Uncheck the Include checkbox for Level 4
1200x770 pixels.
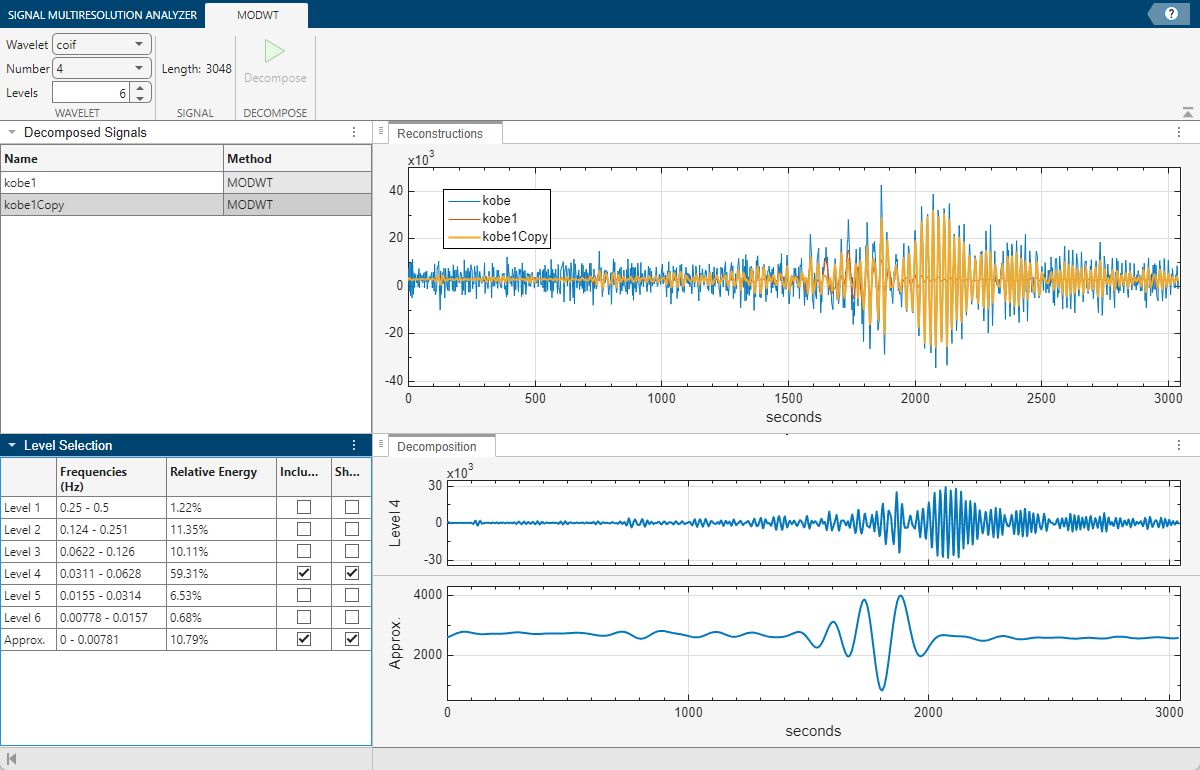pos(304,573)
